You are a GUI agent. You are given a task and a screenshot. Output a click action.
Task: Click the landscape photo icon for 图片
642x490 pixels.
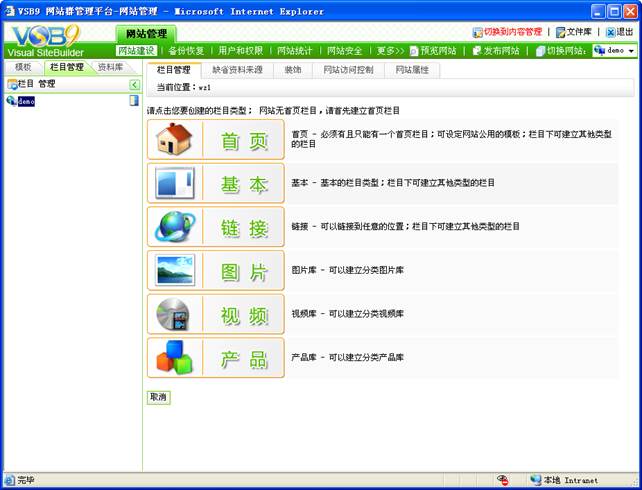(175, 270)
